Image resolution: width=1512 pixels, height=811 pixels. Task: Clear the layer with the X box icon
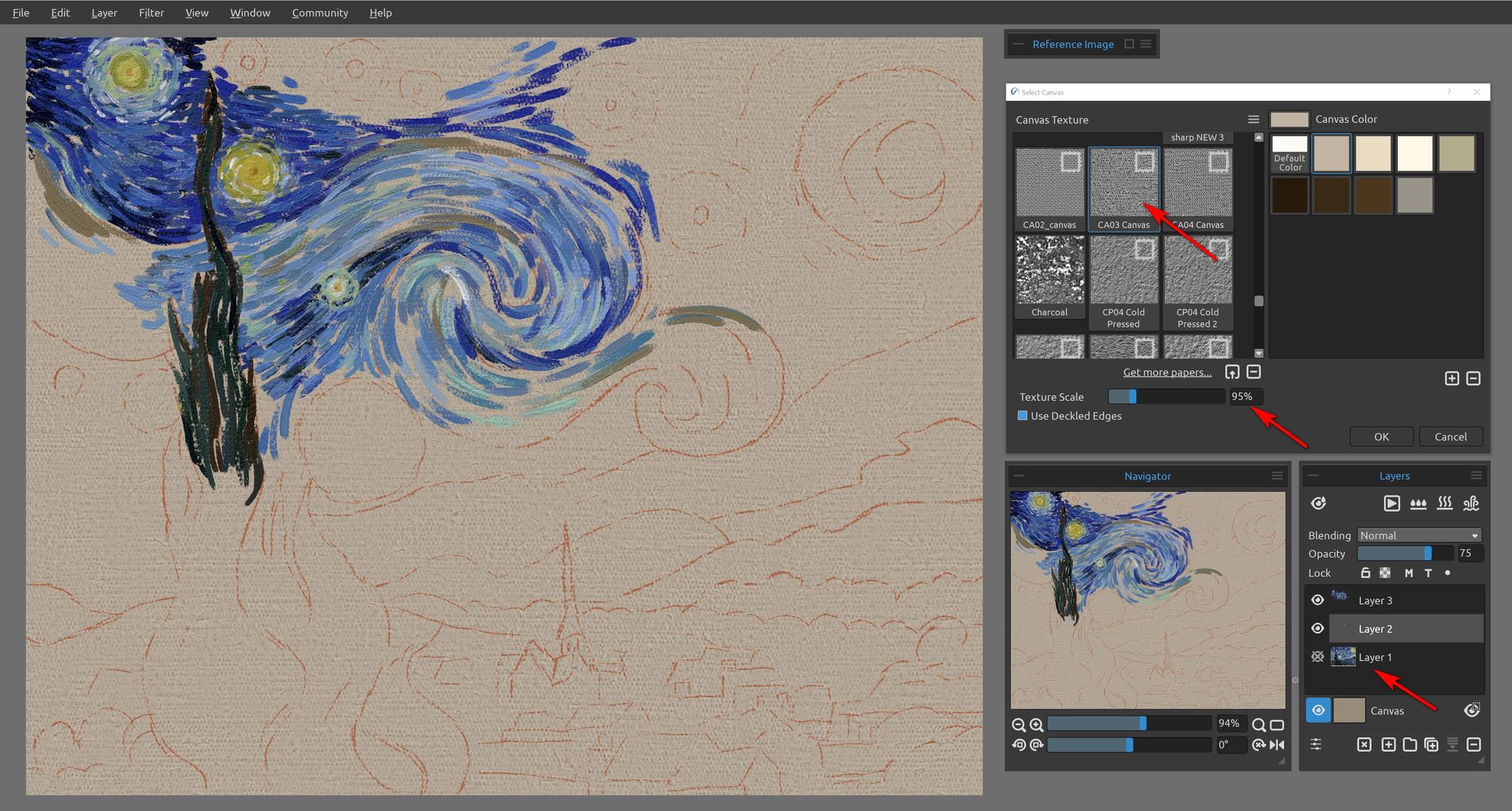point(1364,745)
